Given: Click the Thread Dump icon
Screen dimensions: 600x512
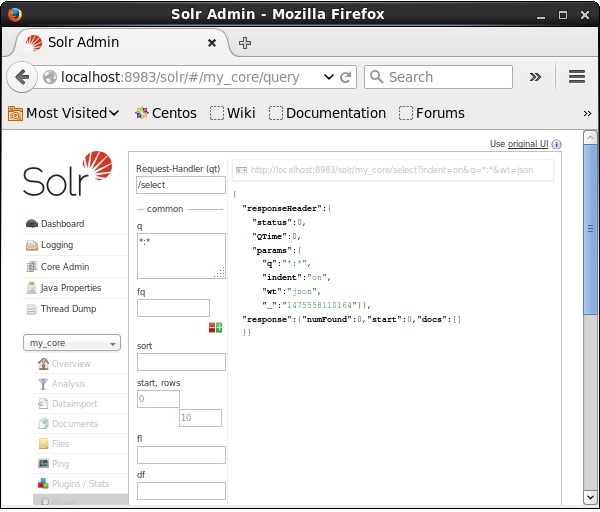Looking at the screenshot, I should coord(32,309).
